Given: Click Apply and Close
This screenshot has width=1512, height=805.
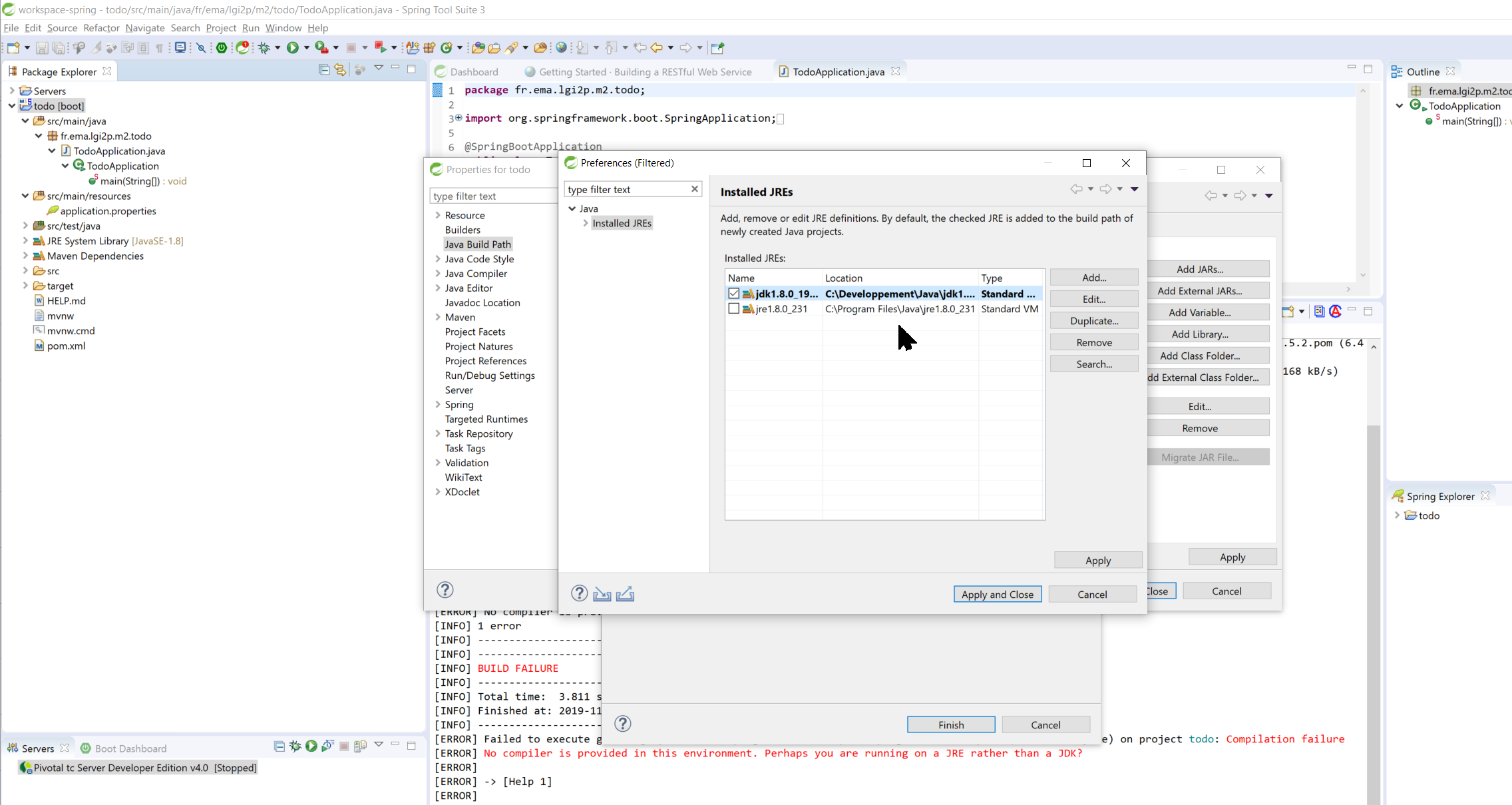Looking at the screenshot, I should pos(997,595).
